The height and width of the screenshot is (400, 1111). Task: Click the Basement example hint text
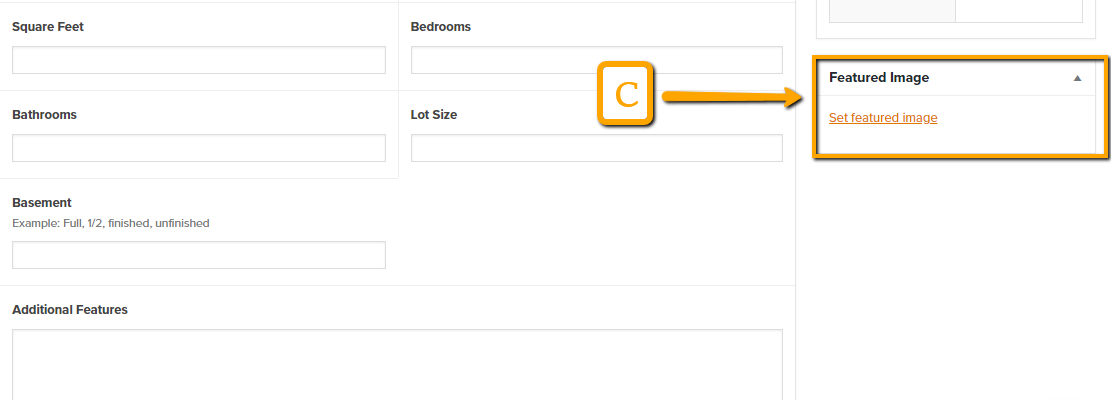(111, 223)
